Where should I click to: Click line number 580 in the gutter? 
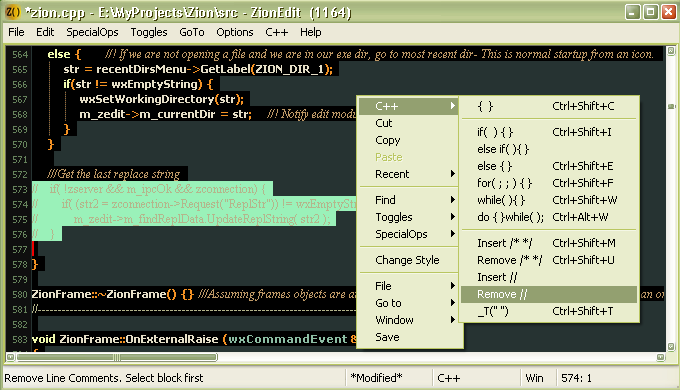click(20, 295)
